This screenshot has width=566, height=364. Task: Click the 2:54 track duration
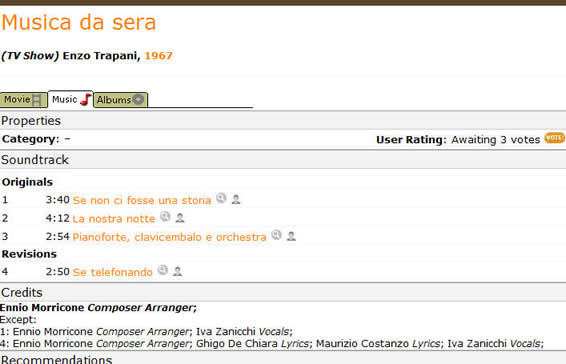click(x=57, y=237)
